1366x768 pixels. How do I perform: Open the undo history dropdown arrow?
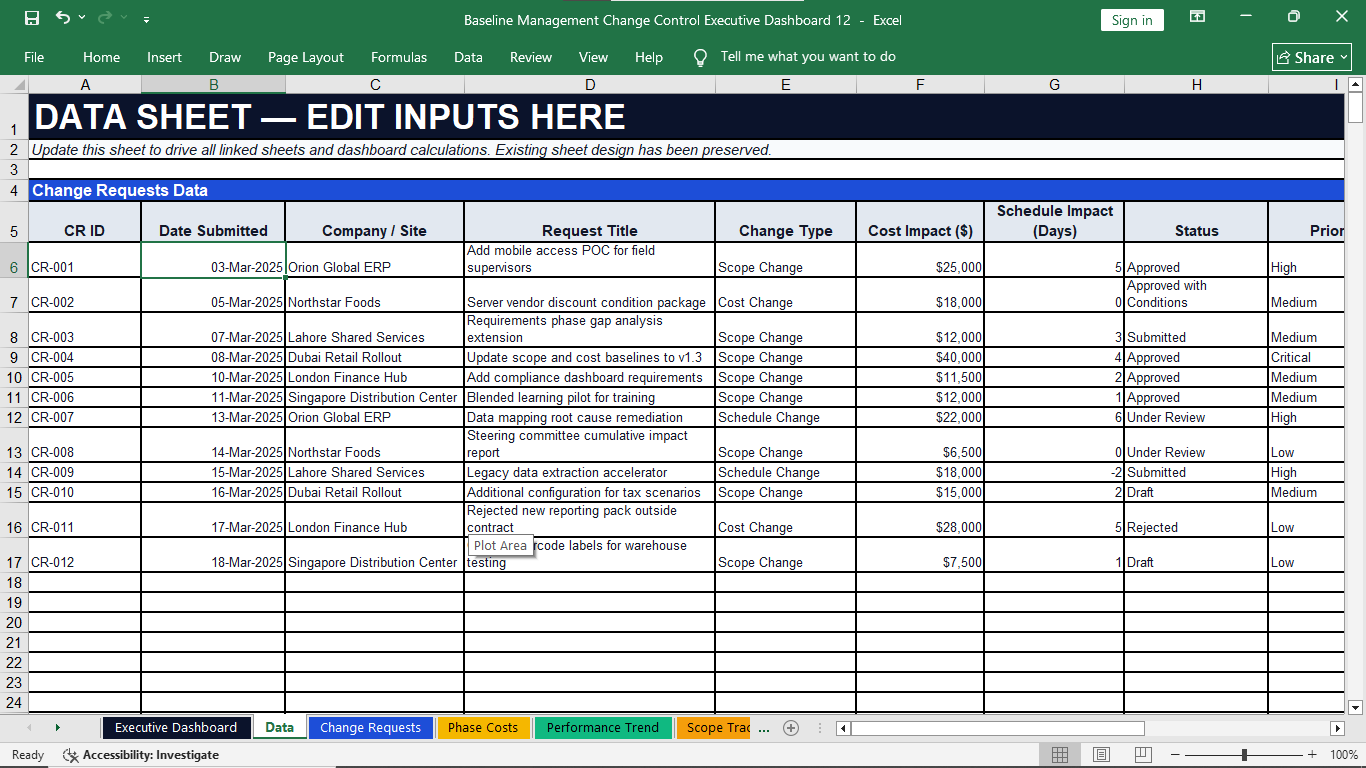pos(82,18)
